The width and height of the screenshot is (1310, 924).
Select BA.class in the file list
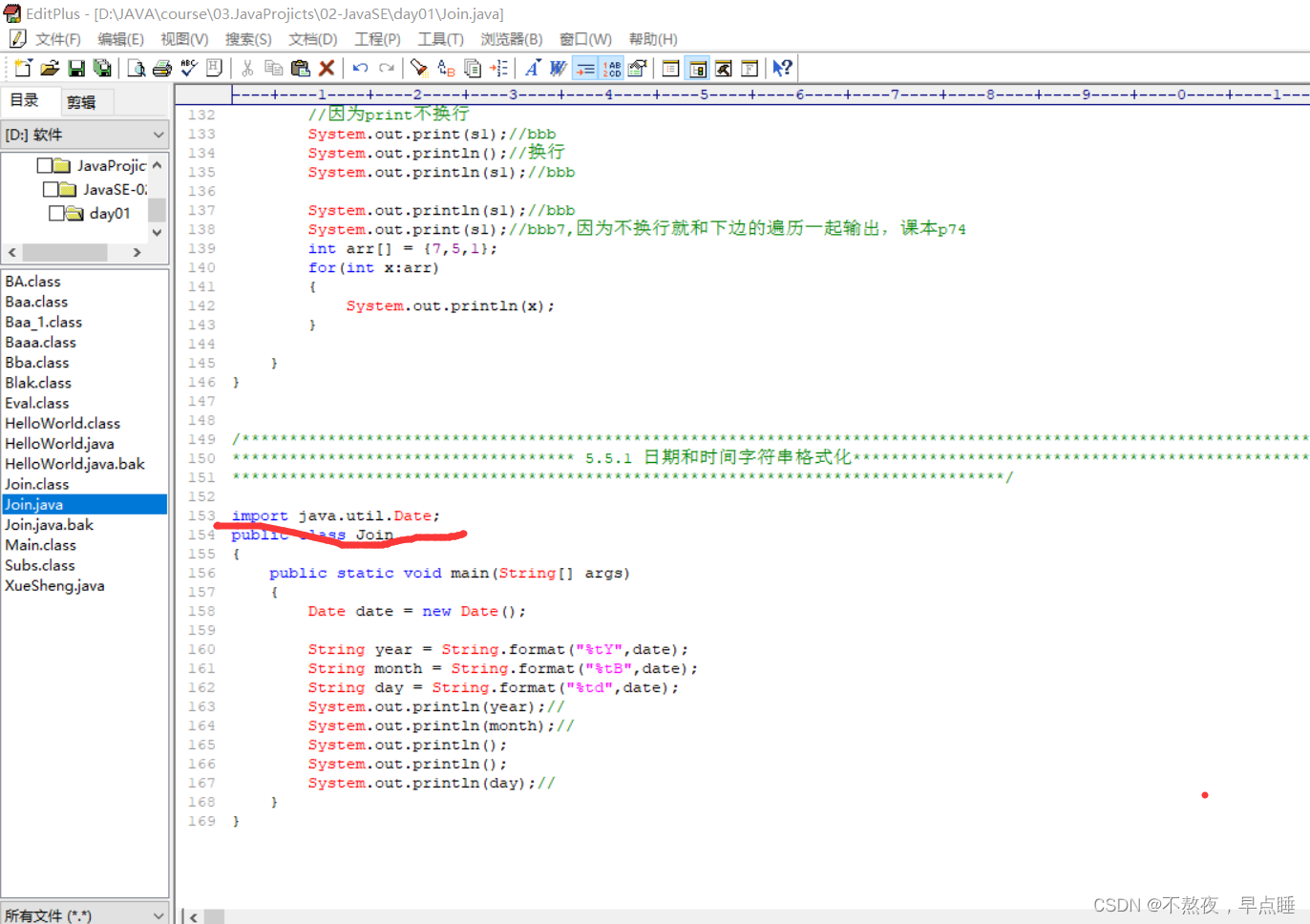(32, 282)
